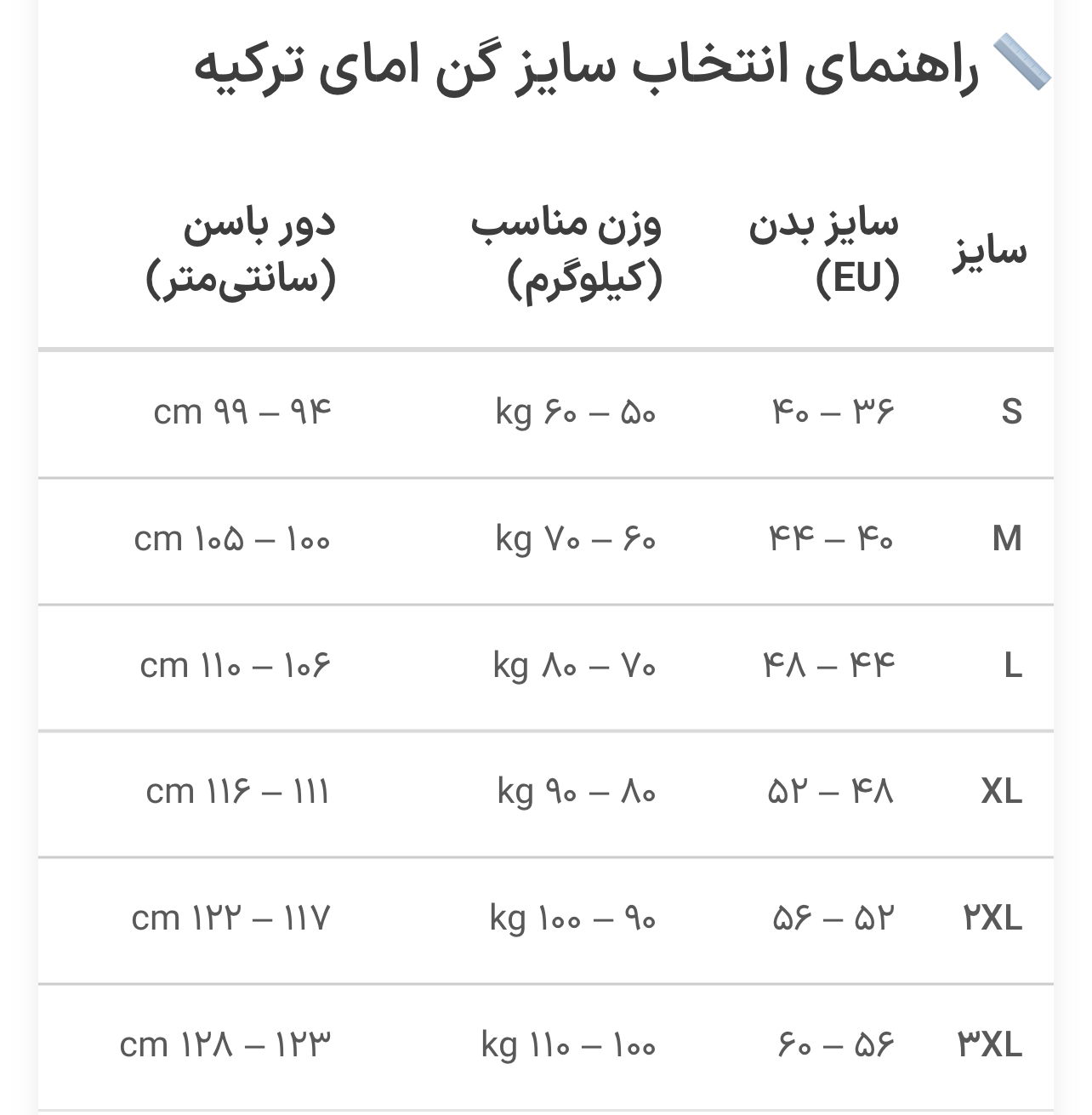1092x1115 pixels.
Task: Click the ruler icon beside the title
Action: click(1021, 62)
